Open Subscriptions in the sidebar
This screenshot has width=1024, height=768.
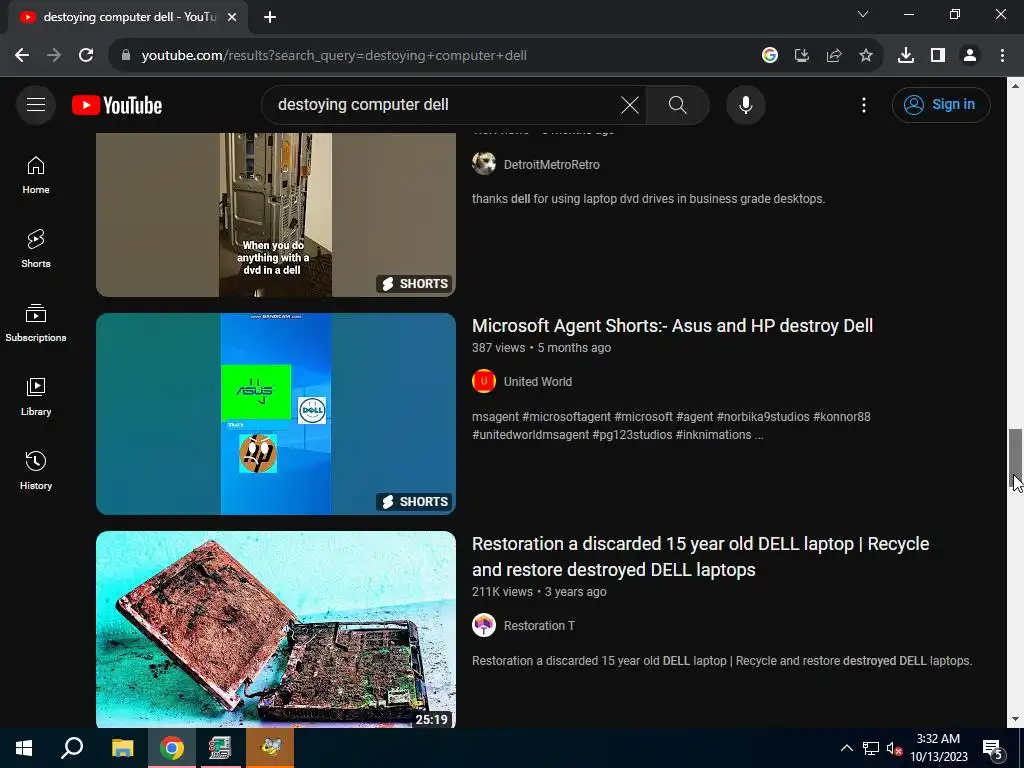coord(36,323)
